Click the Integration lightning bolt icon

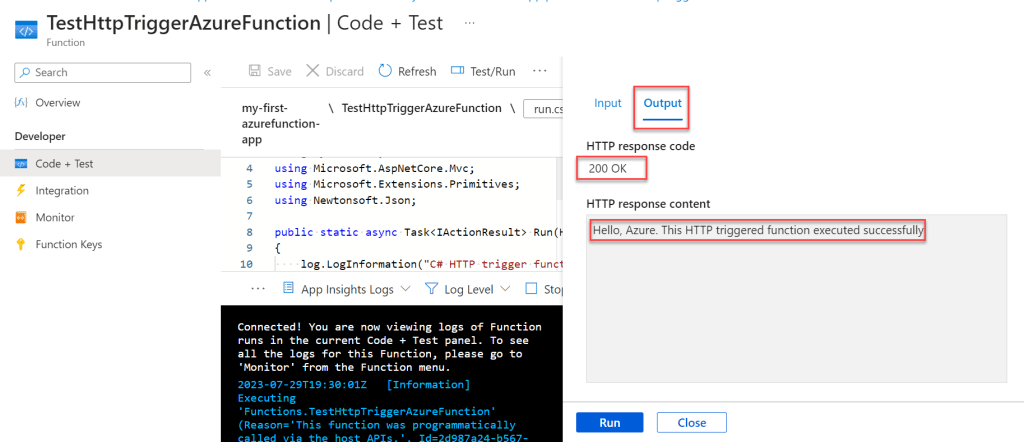click(21, 191)
